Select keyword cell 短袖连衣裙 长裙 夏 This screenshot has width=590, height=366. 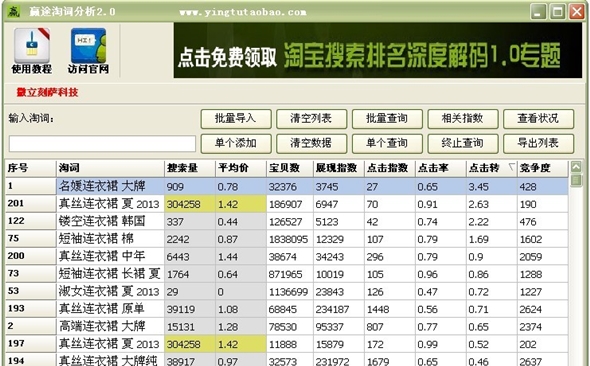click(110, 274)
